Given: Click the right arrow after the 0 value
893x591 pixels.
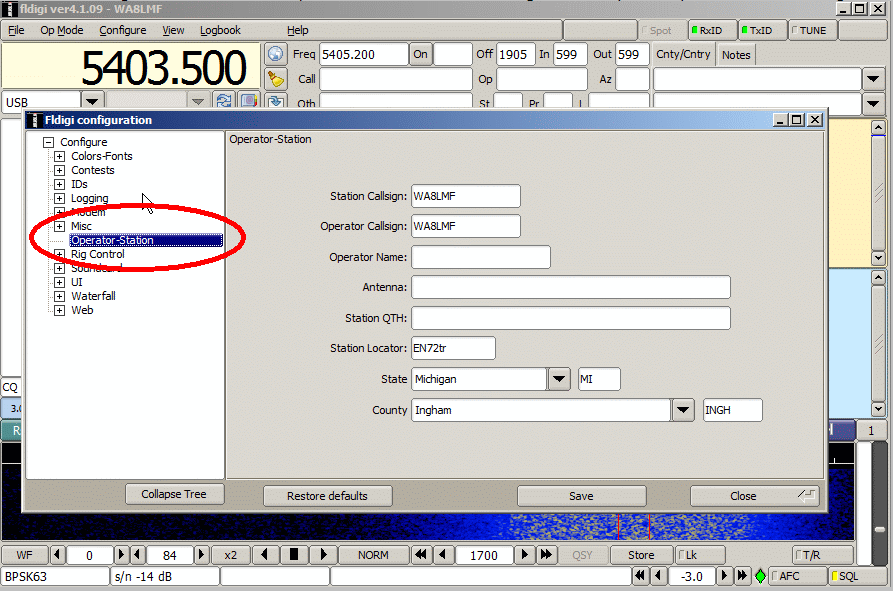Looking at the screenshot, I should tap(121, 555).
